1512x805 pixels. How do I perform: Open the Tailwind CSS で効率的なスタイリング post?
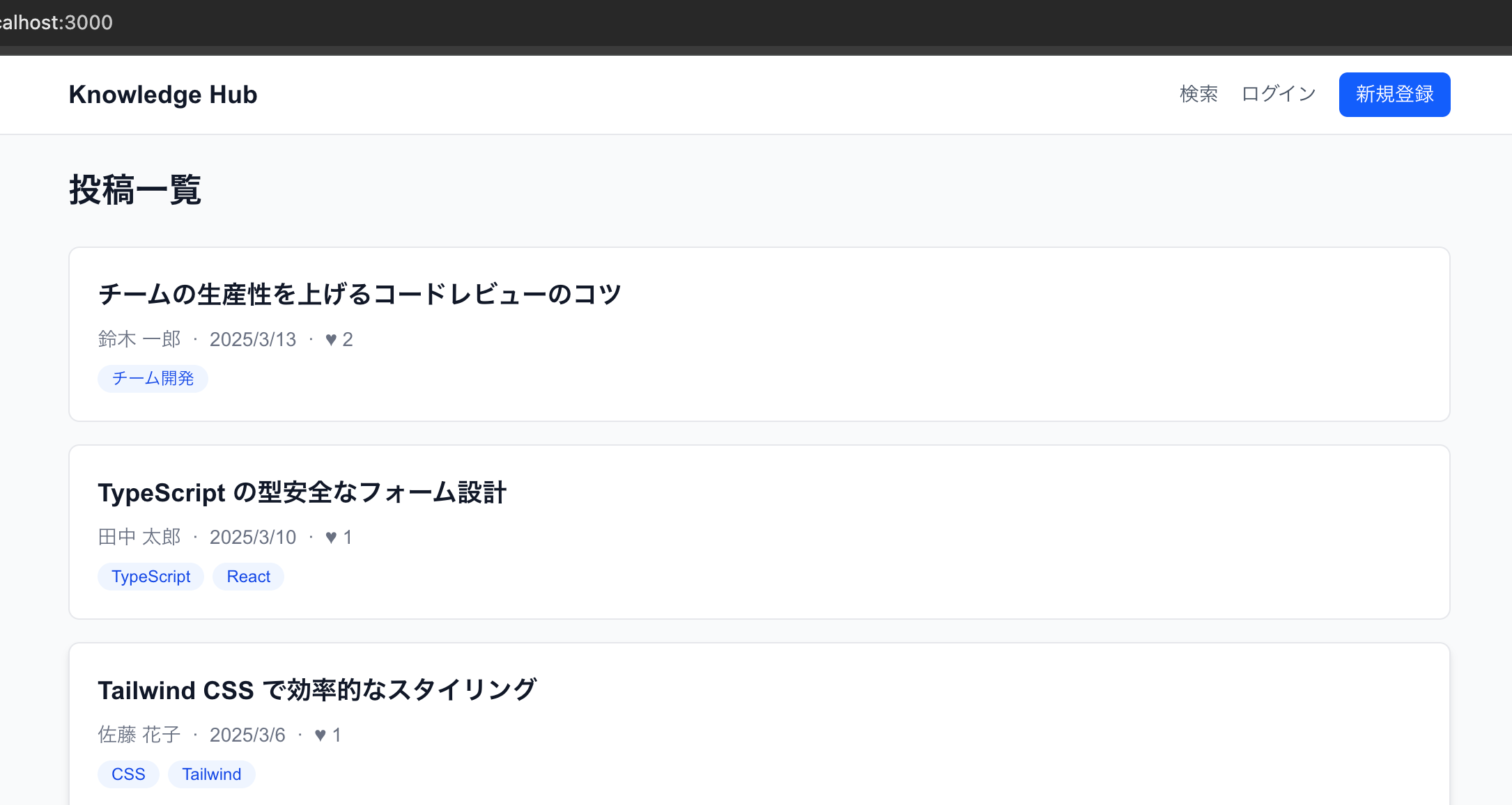pos(317,690)
